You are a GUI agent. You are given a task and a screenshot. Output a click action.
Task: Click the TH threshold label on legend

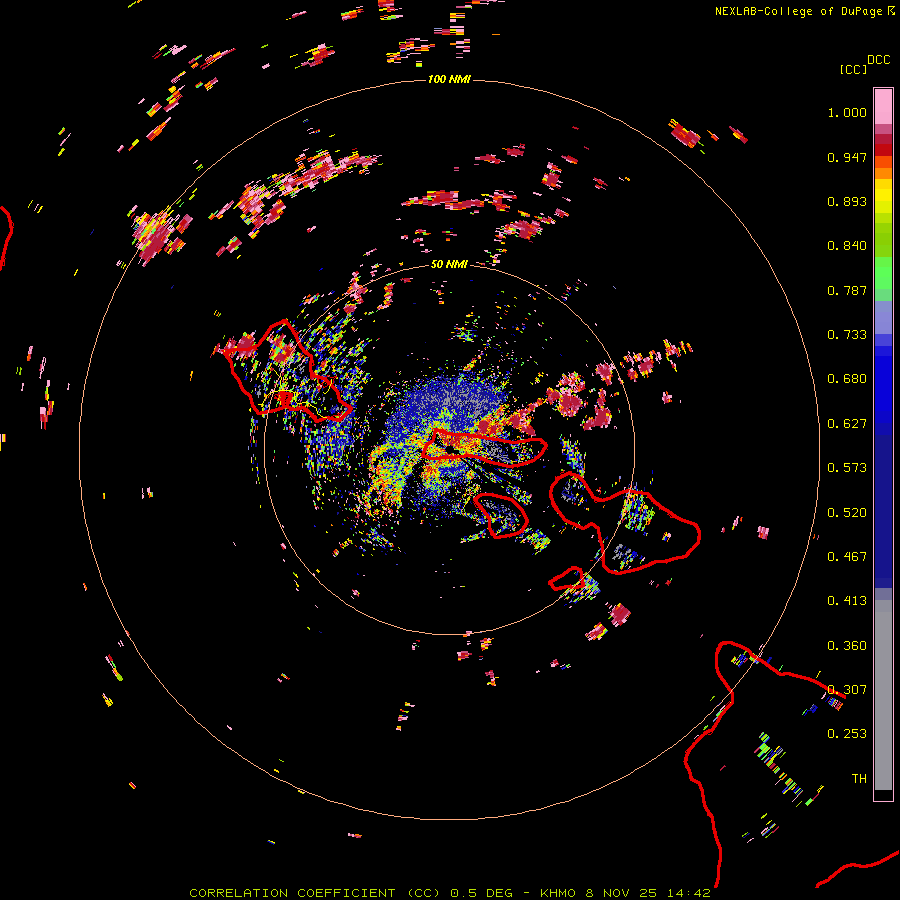(x=859, y=779)
